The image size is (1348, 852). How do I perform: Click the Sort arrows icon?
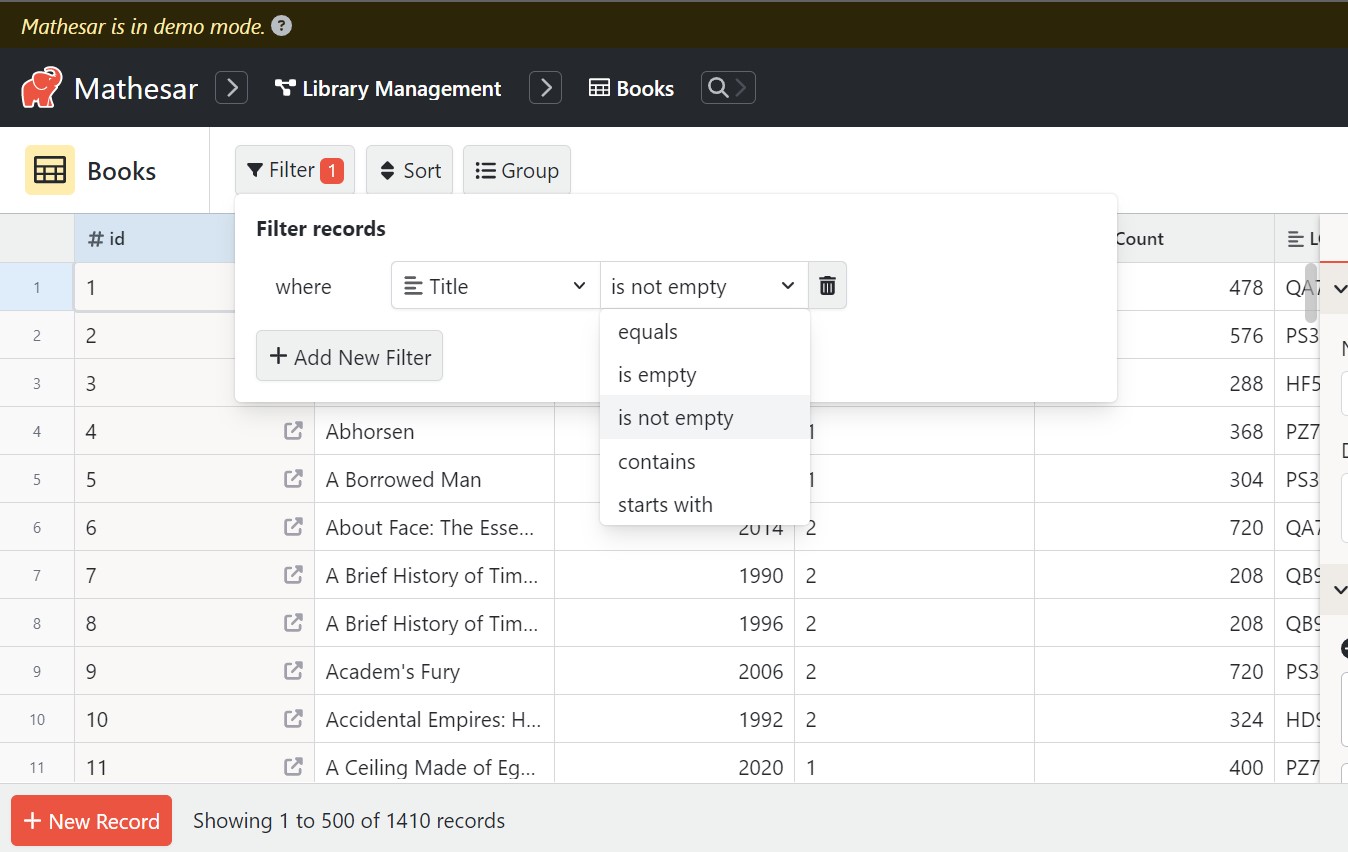[388, 169]
